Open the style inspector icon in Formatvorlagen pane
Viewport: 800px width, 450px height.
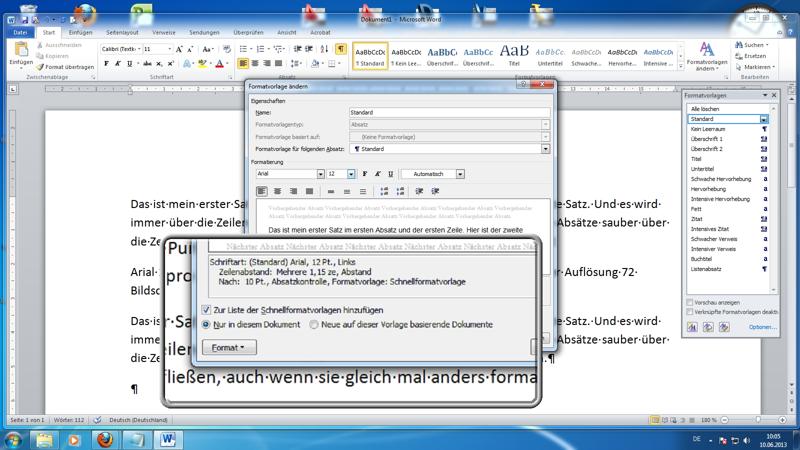(x=708, y=327)
